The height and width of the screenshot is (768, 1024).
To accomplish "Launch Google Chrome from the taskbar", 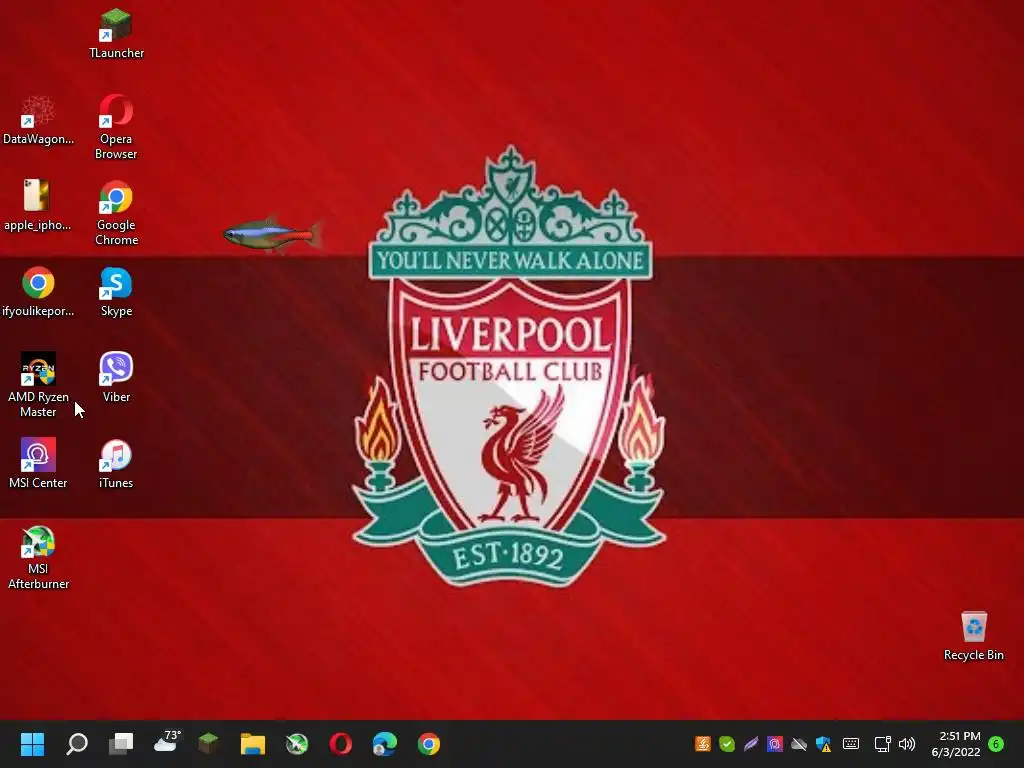I will tap(429, 744).
